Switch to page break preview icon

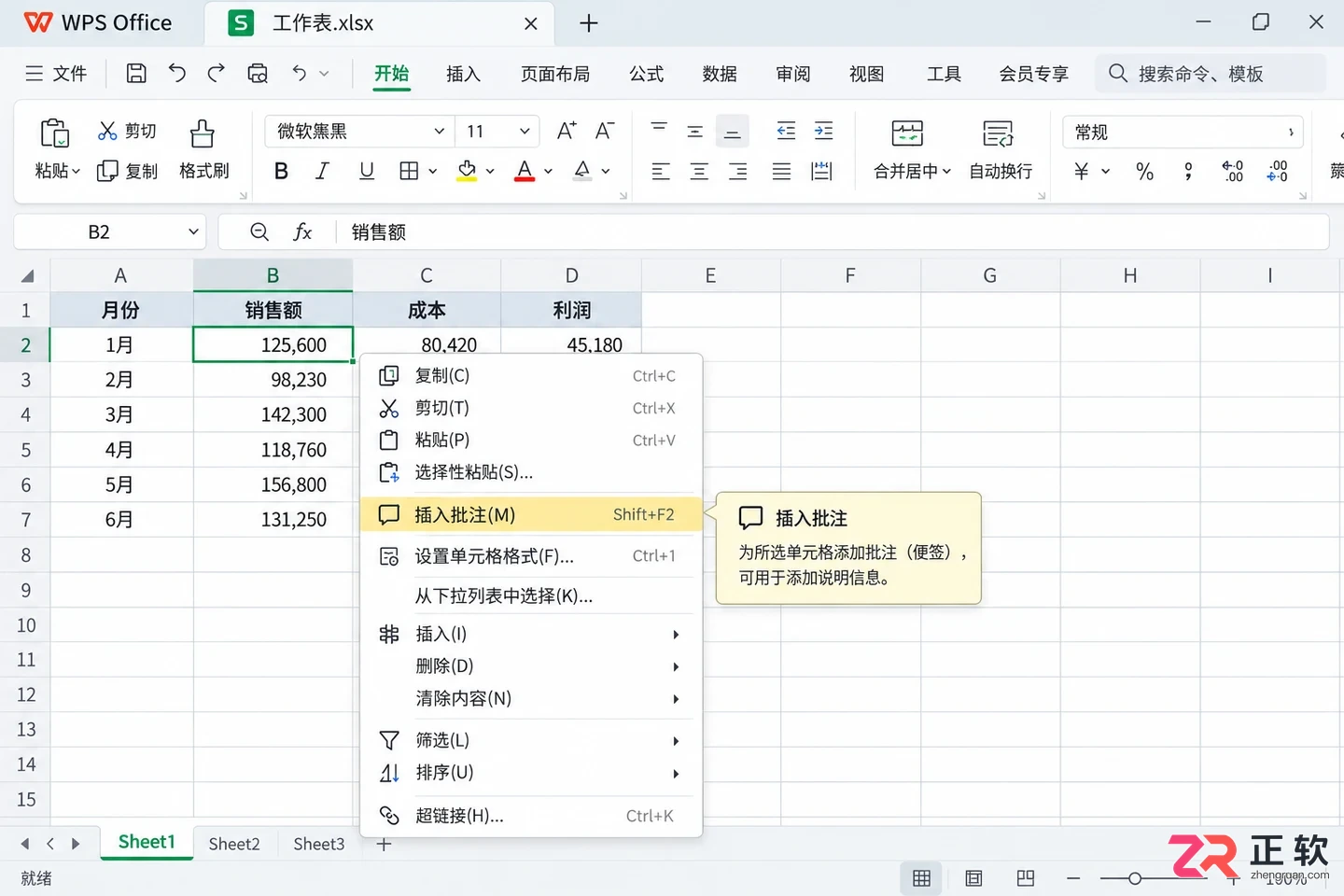[1026, 878]
